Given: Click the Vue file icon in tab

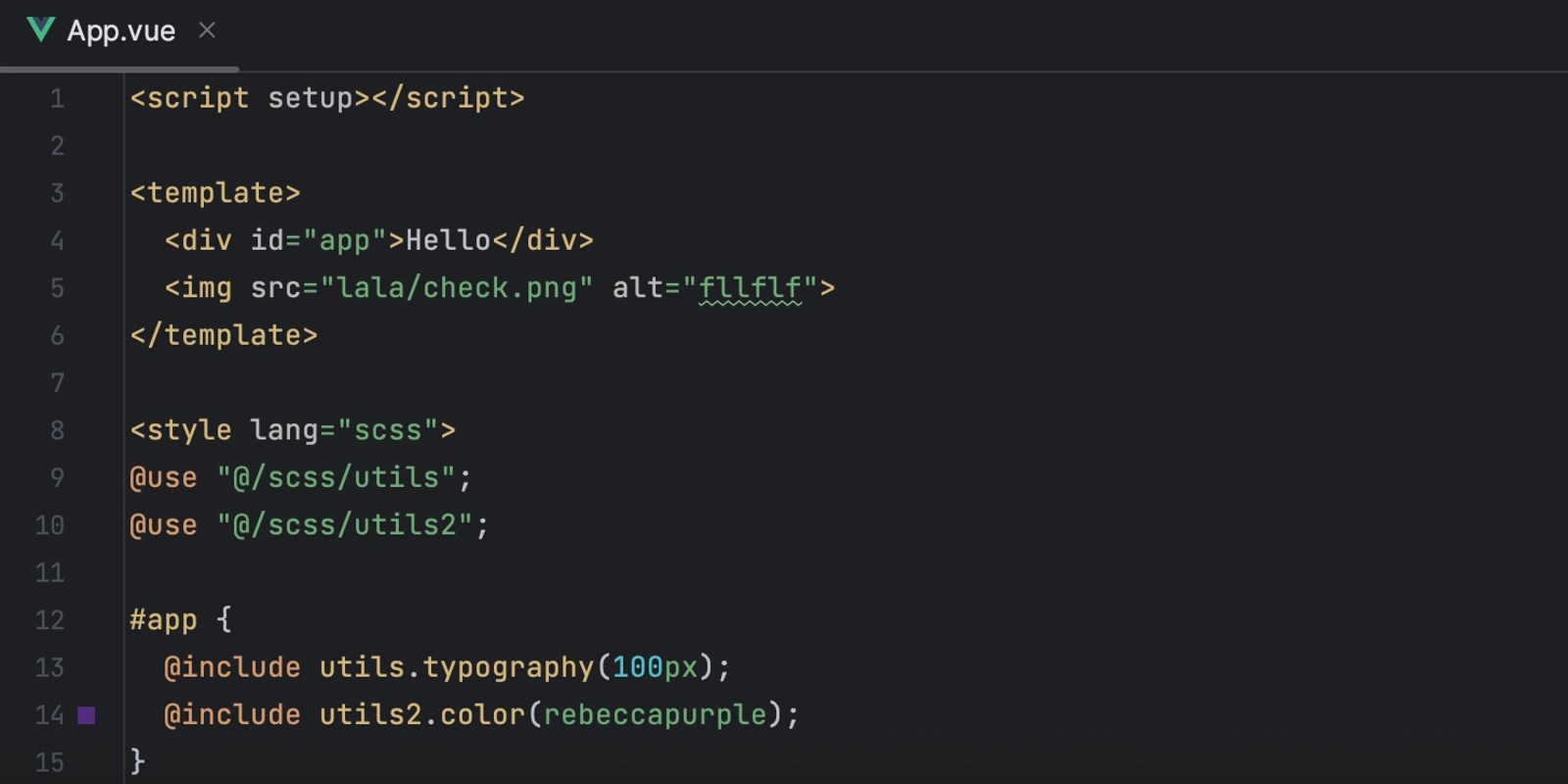Looking at the screenshot, I should (40, 29).
